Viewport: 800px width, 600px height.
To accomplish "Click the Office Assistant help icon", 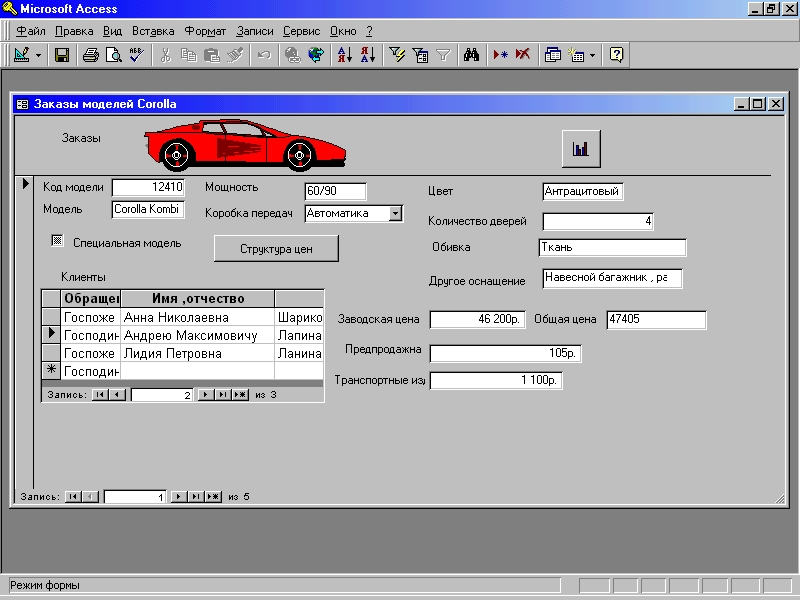I will 616,55.
